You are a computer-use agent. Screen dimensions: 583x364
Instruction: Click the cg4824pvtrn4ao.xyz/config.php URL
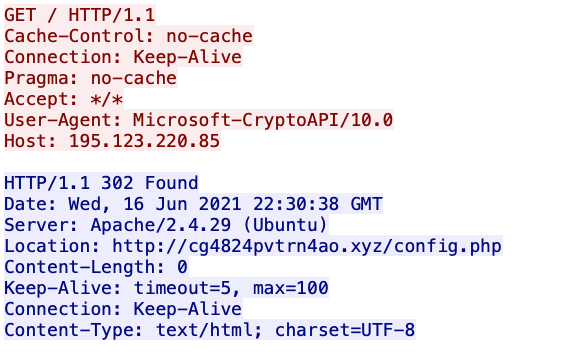coord(307,246)
